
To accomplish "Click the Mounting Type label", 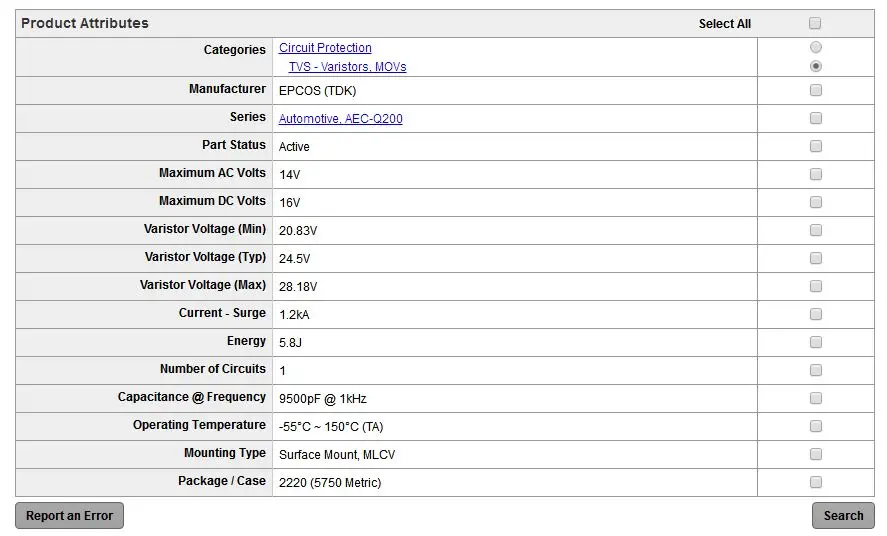I will [x=225, y=453].
